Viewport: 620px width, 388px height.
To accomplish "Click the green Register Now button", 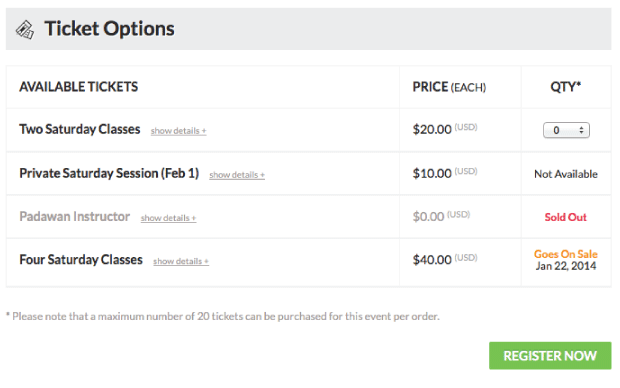I will pos(550,356).
